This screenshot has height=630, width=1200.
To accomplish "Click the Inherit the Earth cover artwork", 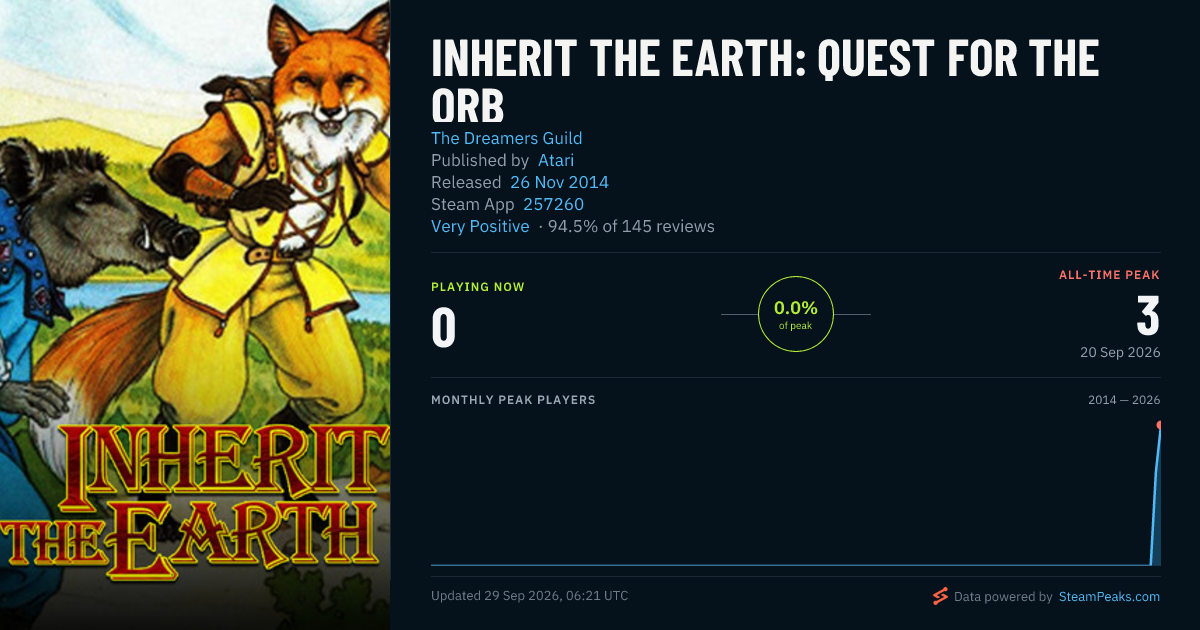I will 195,315.
